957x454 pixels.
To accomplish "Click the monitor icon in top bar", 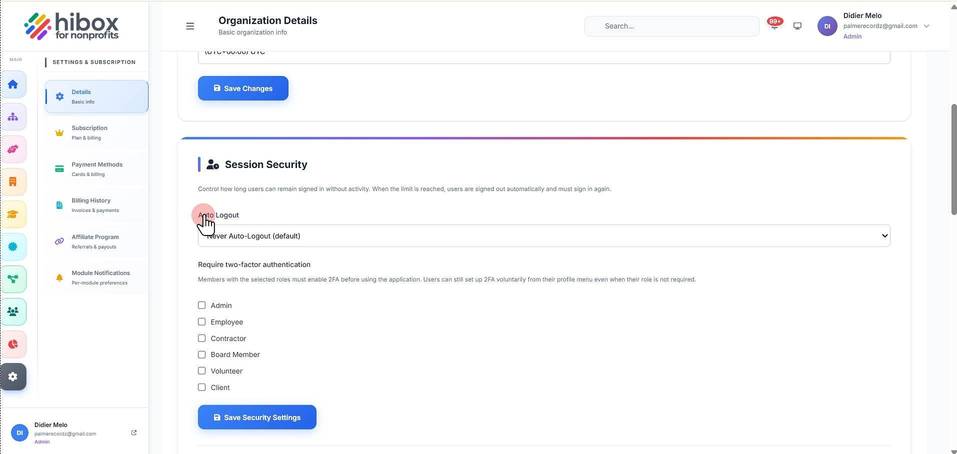I will pyautogui.click(x=797, y=26).
